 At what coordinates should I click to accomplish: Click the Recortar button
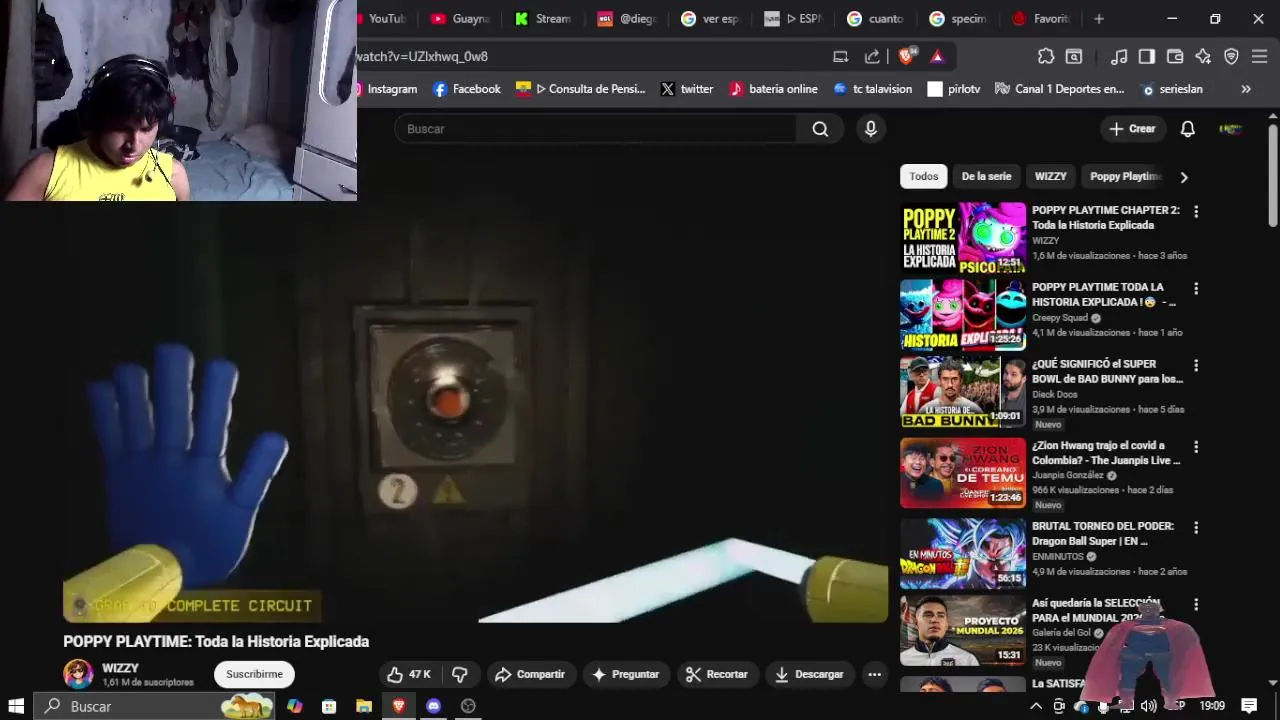(x=717, y=675)
